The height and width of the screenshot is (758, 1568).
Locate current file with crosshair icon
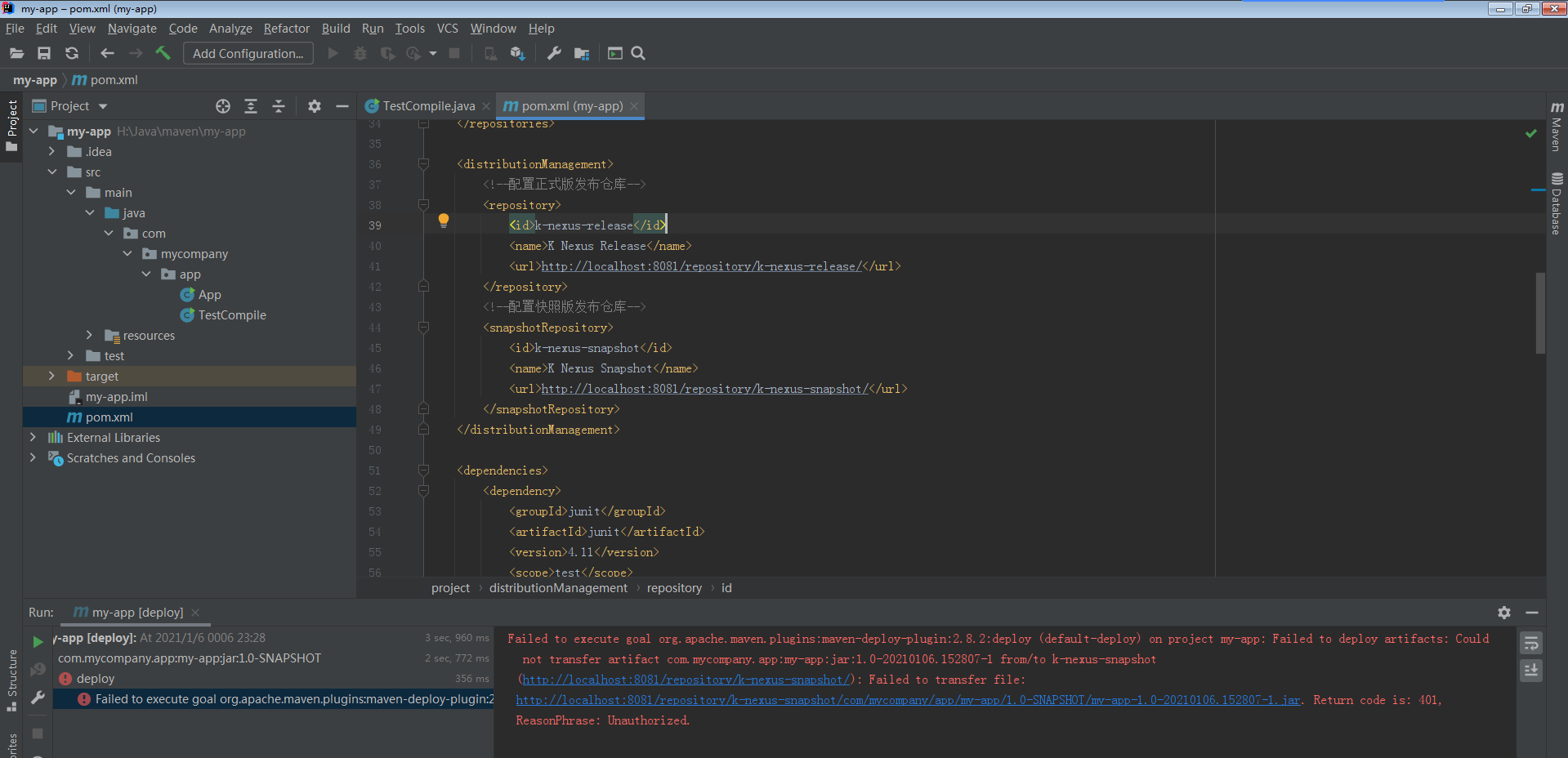pyautogui.click(x=223, y=106)
